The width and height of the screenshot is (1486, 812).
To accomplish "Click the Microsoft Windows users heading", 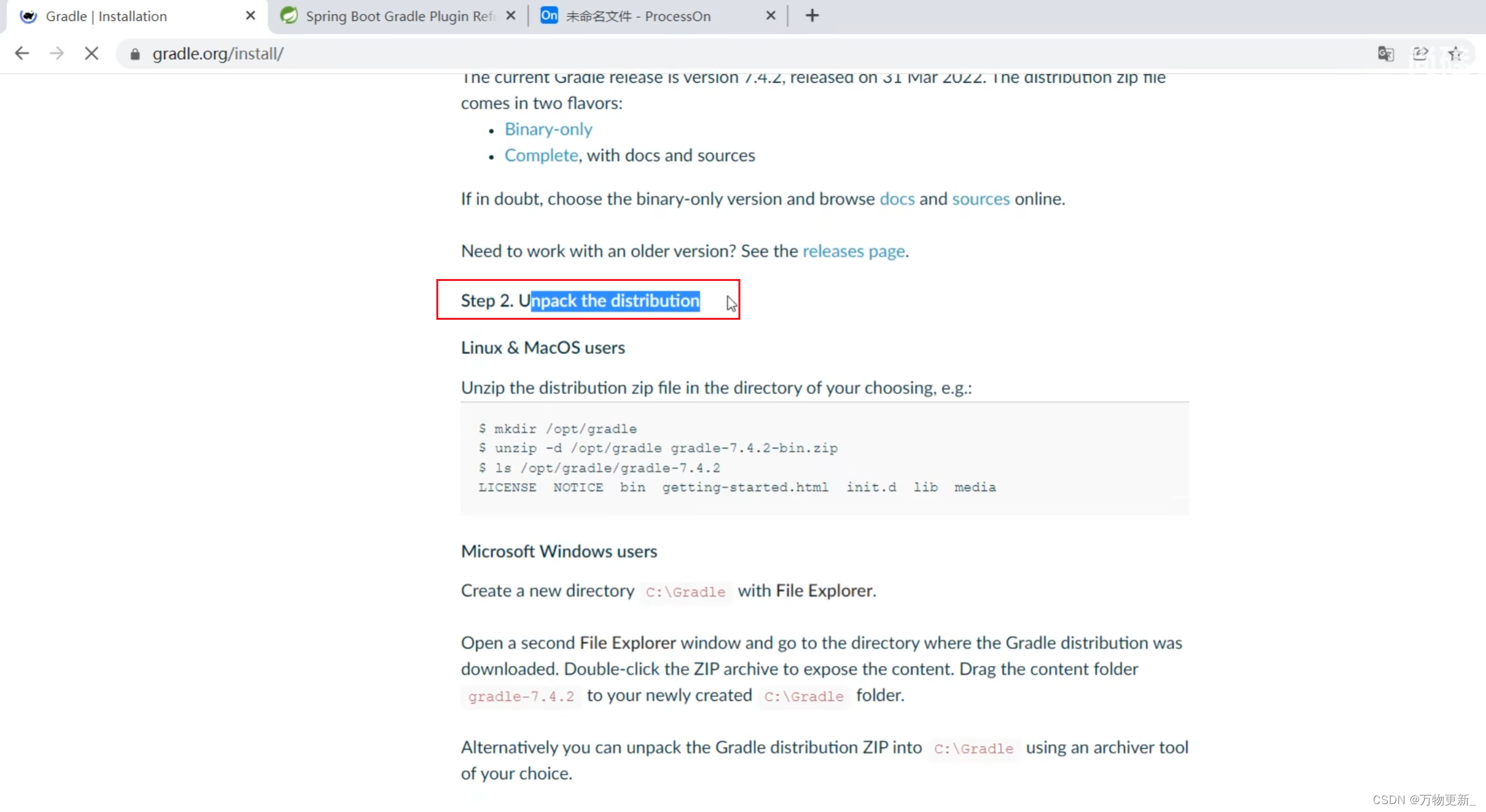I will pyautogui.click(x=559, y=551).
